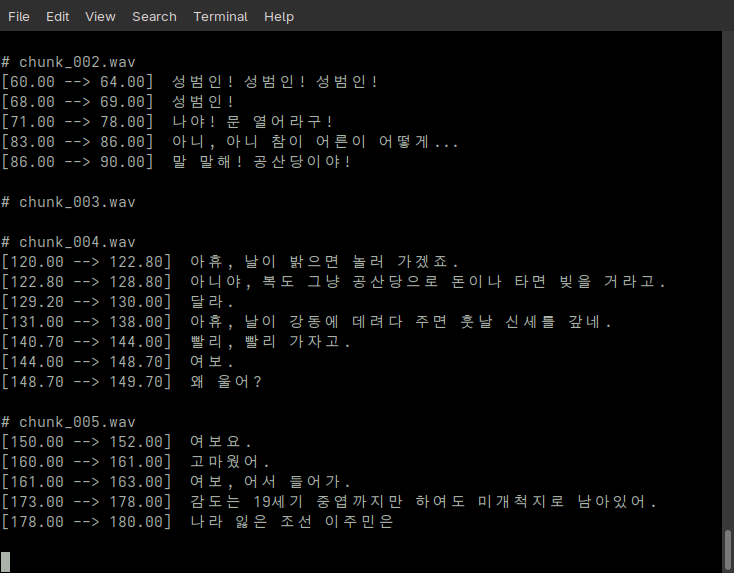Click the timestamp '[60.00 --> 64.00]'

coord(77,82)
